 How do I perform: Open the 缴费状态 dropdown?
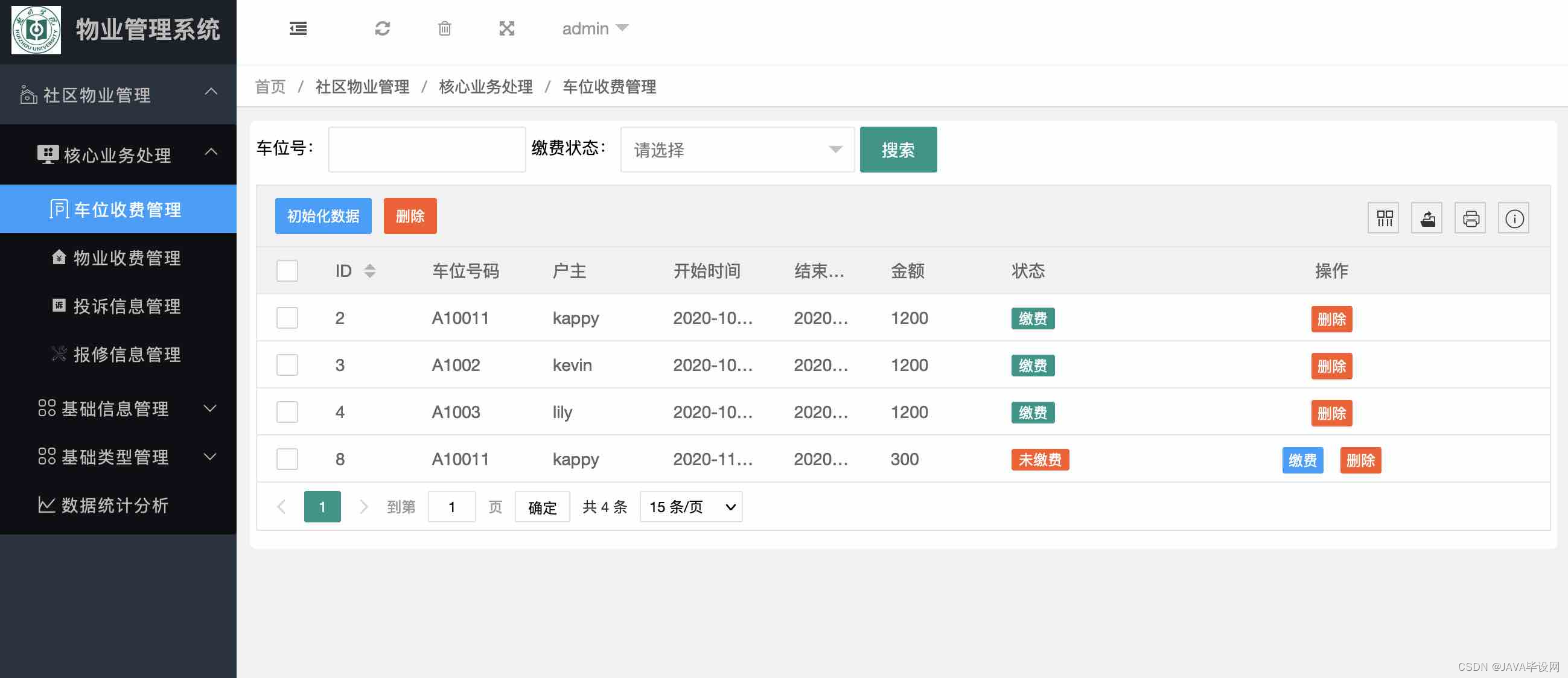[x=736, y=150]
